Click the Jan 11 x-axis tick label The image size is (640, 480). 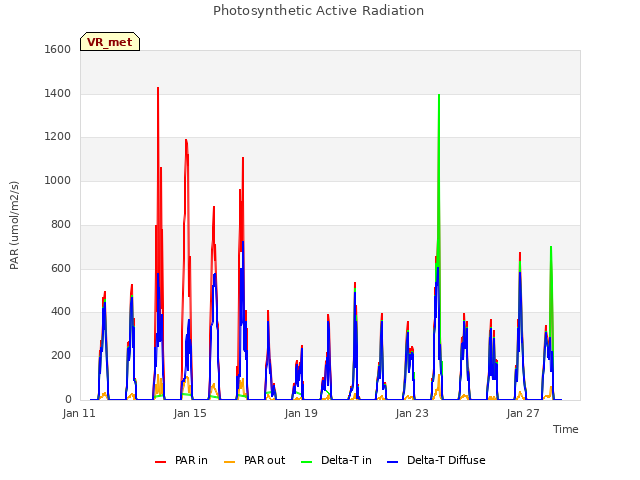coord(79,413)
